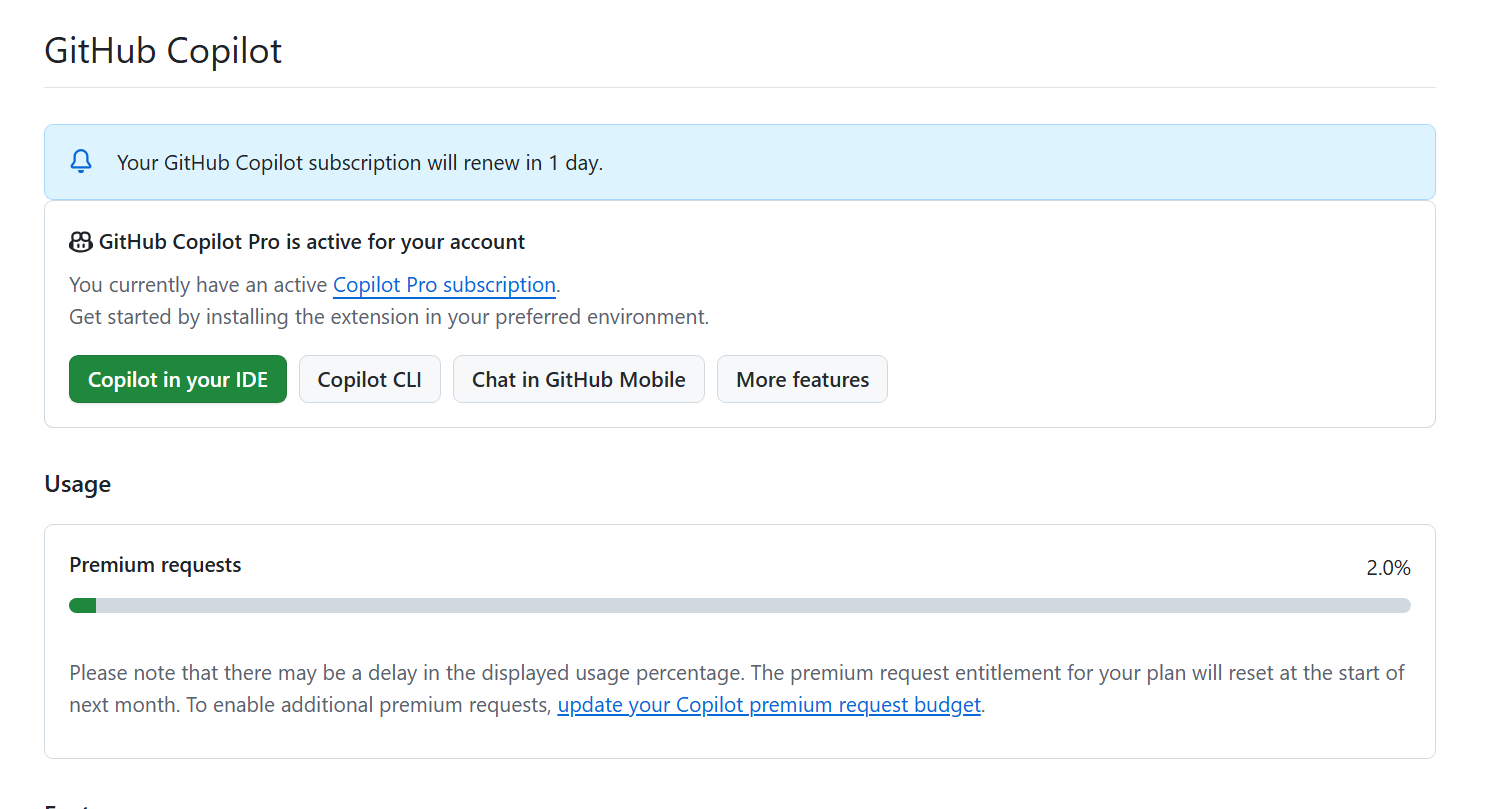
Task: Choose Chat in GitHub Mobile
Action: pyautogui.click(x=579, y=379)
